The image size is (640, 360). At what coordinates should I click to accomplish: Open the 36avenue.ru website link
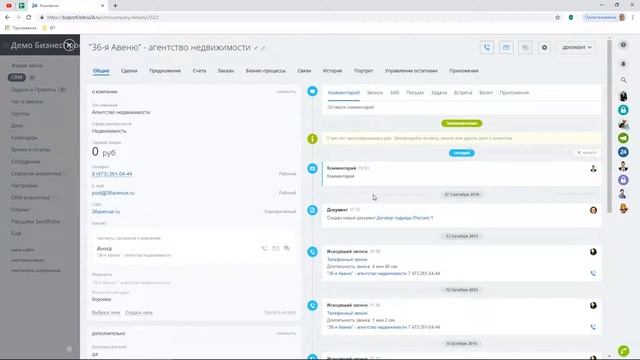click(106, 211)
